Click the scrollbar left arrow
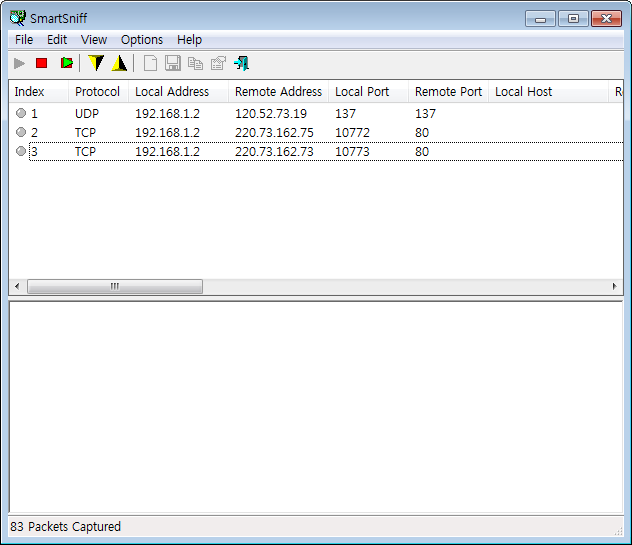The width and height of the screenshot is (632, 545). tap(17, 287)
